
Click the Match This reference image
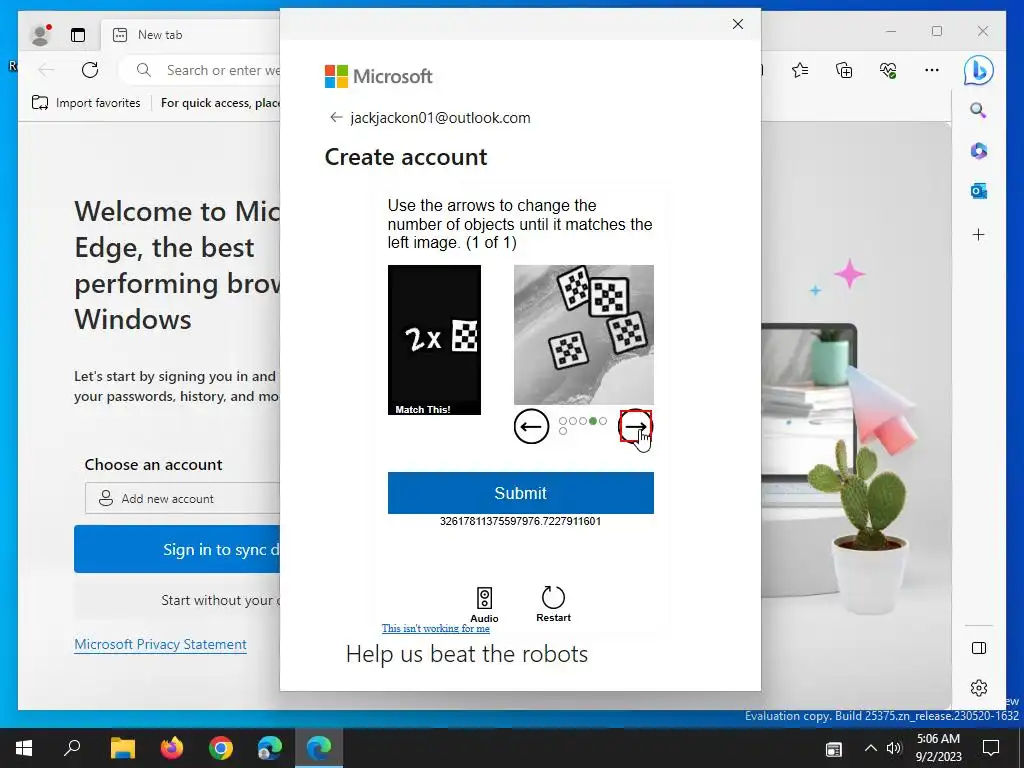click(434, 340)
